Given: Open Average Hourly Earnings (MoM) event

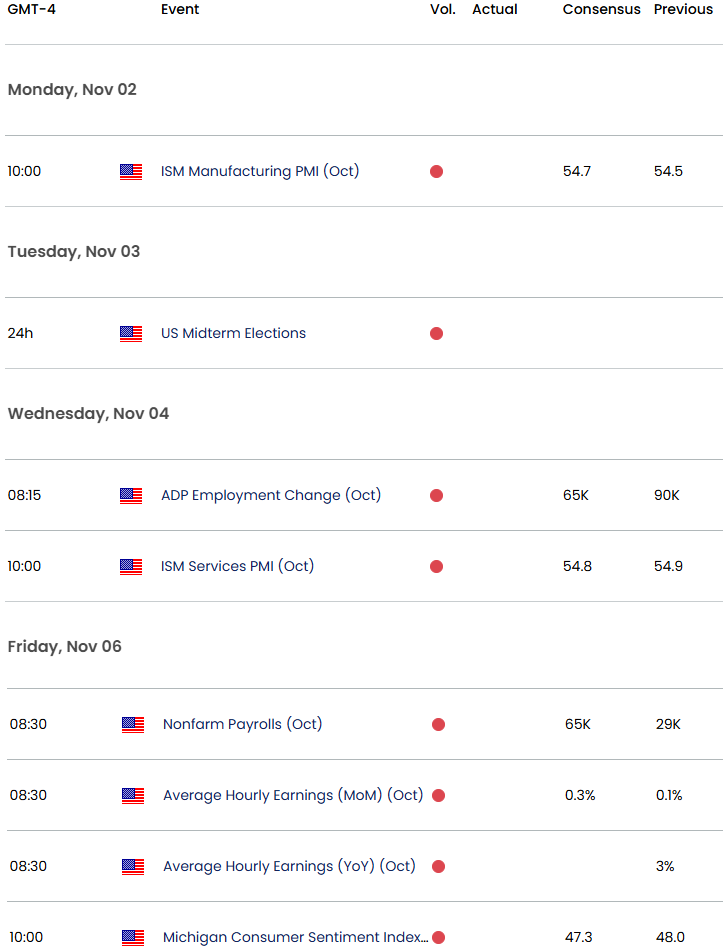Looking at the screenshot, I should pos(293,795).
